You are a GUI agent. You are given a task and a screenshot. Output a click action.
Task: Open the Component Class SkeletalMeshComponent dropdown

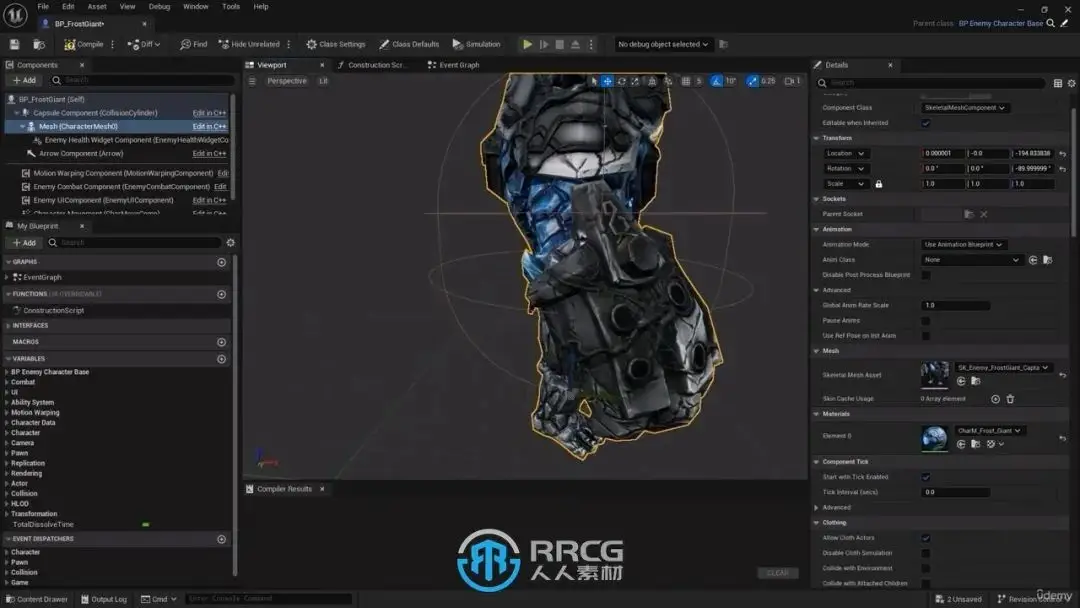(x=965, y=107)
